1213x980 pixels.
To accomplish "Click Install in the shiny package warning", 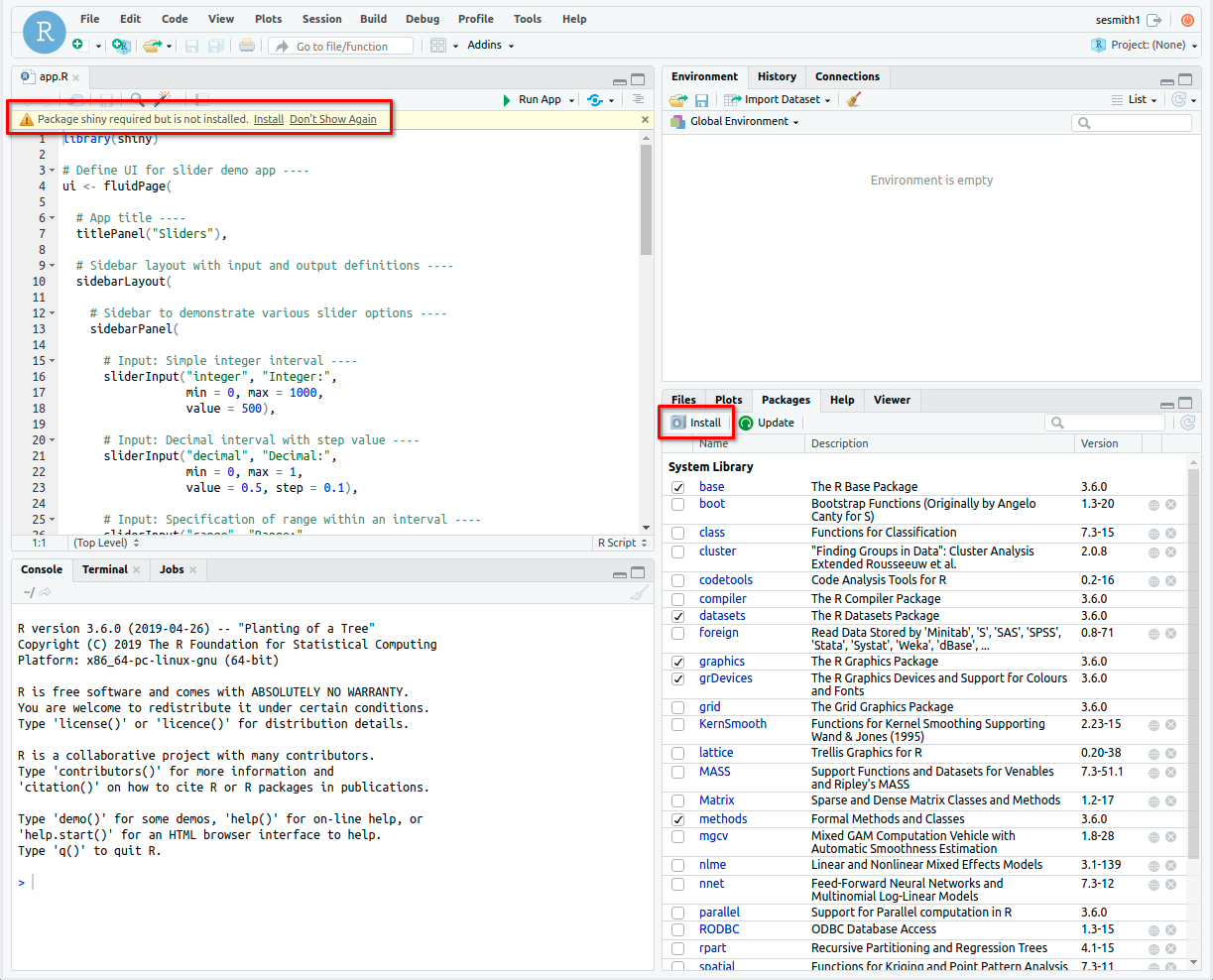I will coord(268,118).
